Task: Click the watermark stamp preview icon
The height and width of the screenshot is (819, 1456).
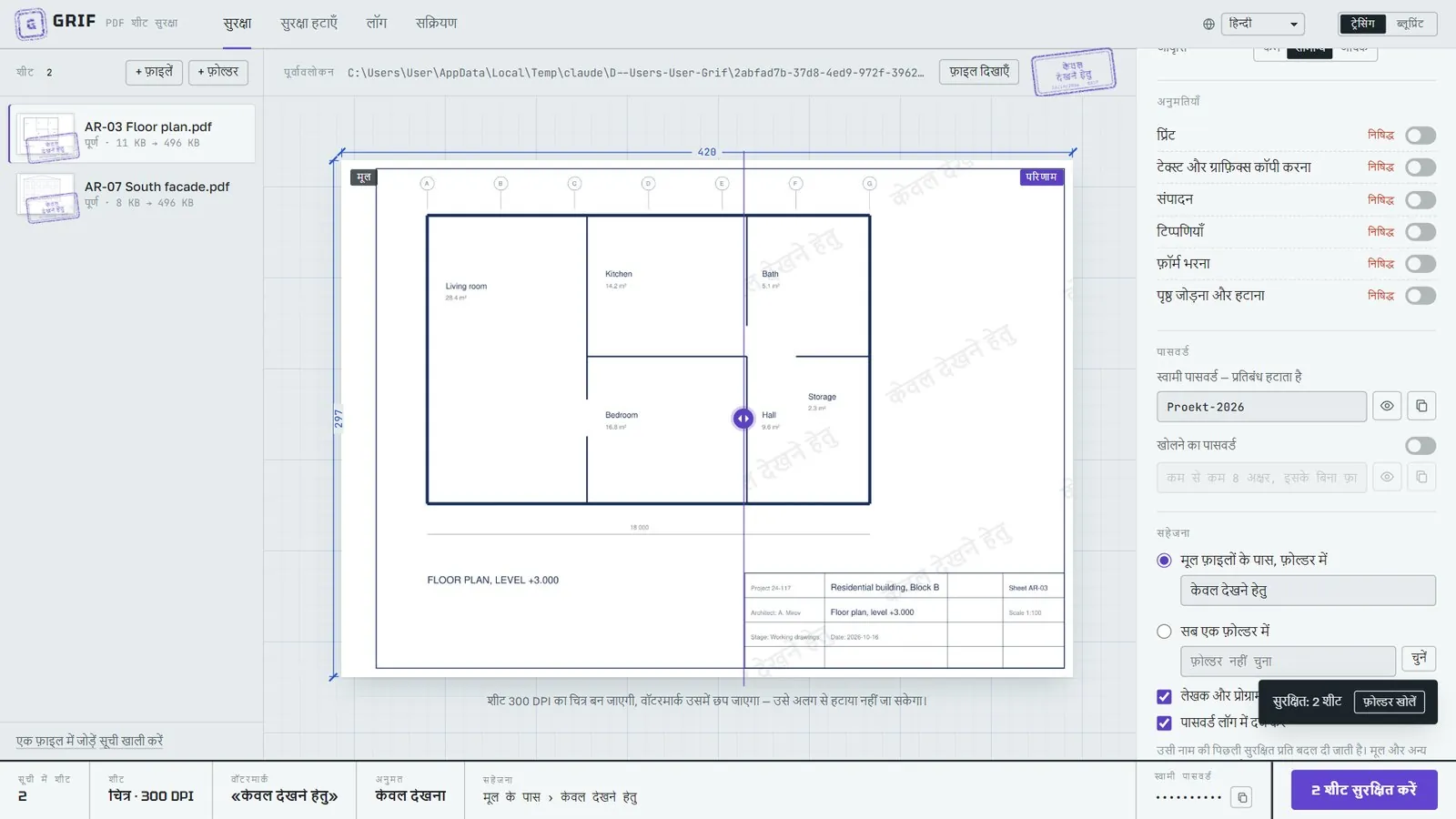Action: [x=1074, y=72]
